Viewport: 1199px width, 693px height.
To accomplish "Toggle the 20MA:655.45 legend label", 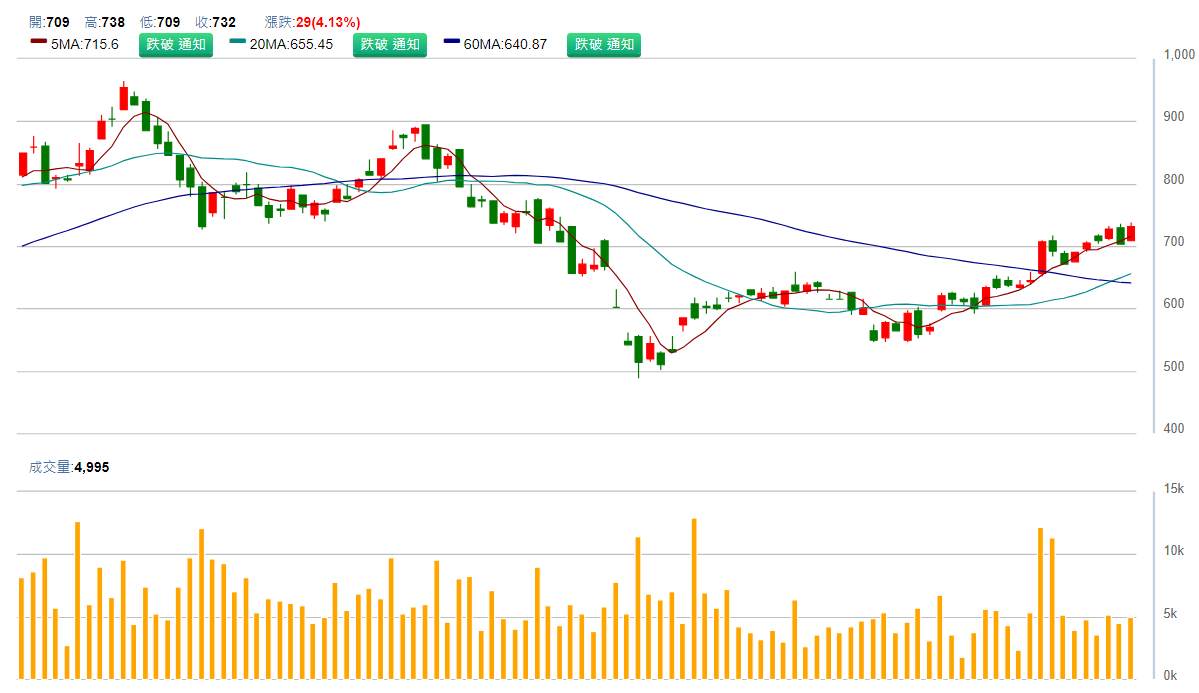I will 291,44.
